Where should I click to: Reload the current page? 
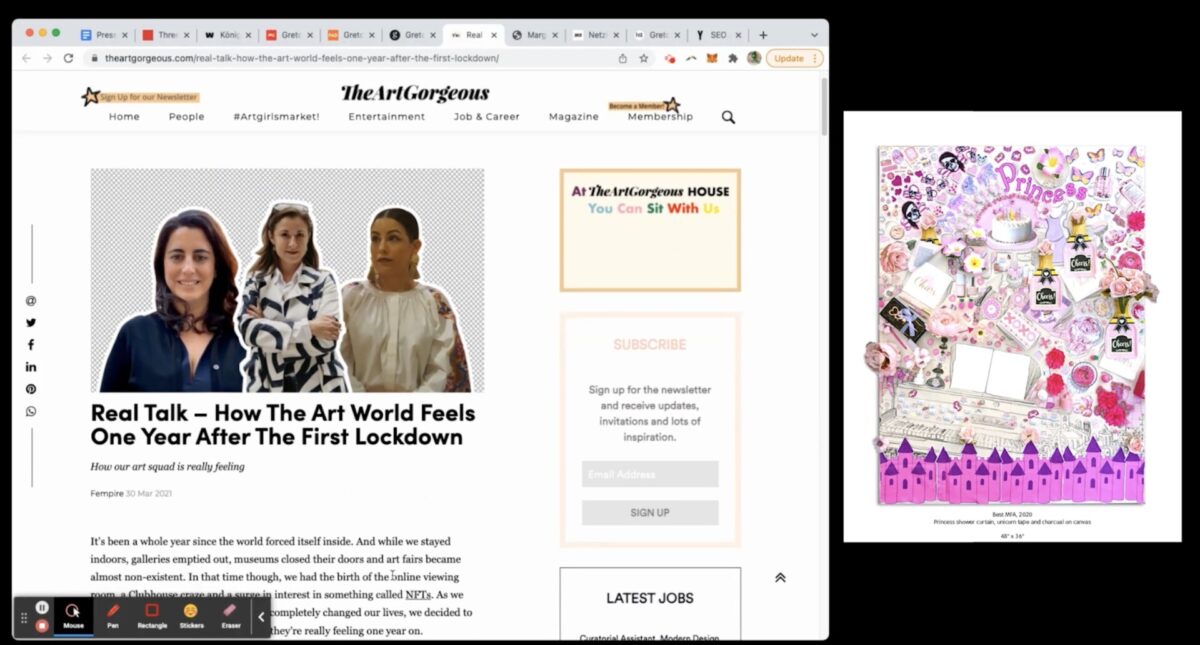pyautogui.click(x=68, y=58)
